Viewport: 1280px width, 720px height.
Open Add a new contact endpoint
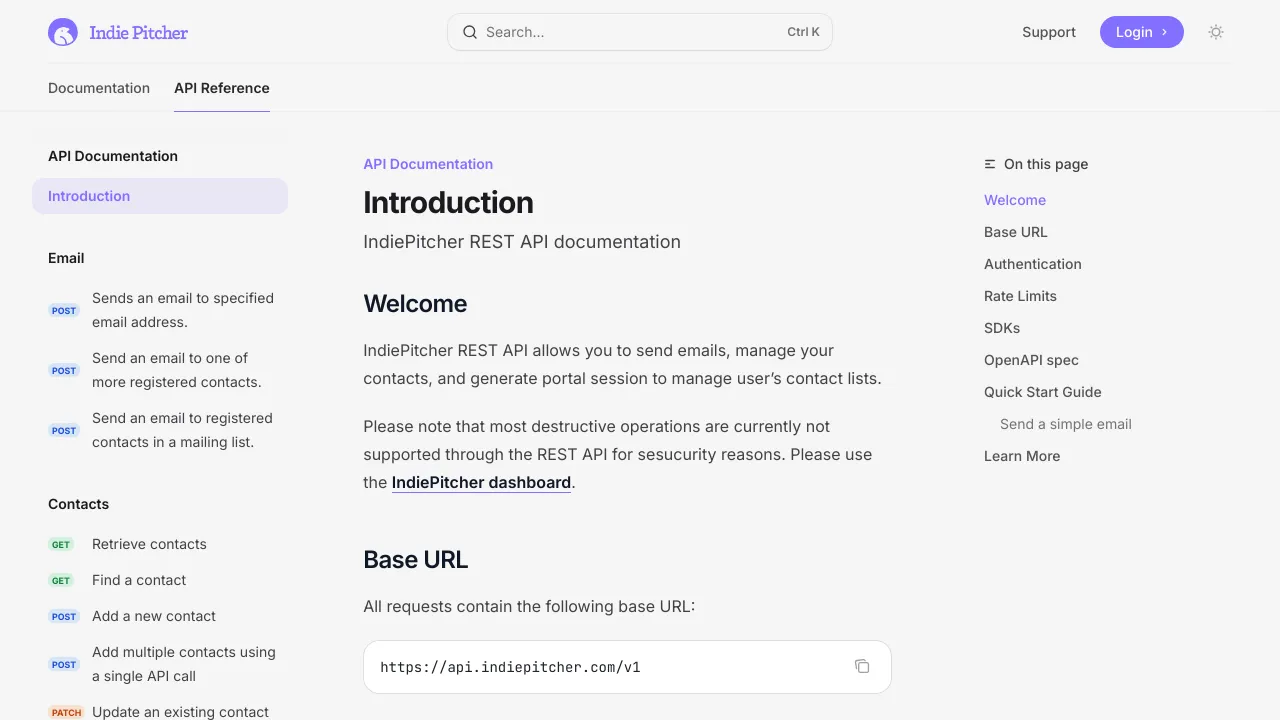click(x=154, y=616)
